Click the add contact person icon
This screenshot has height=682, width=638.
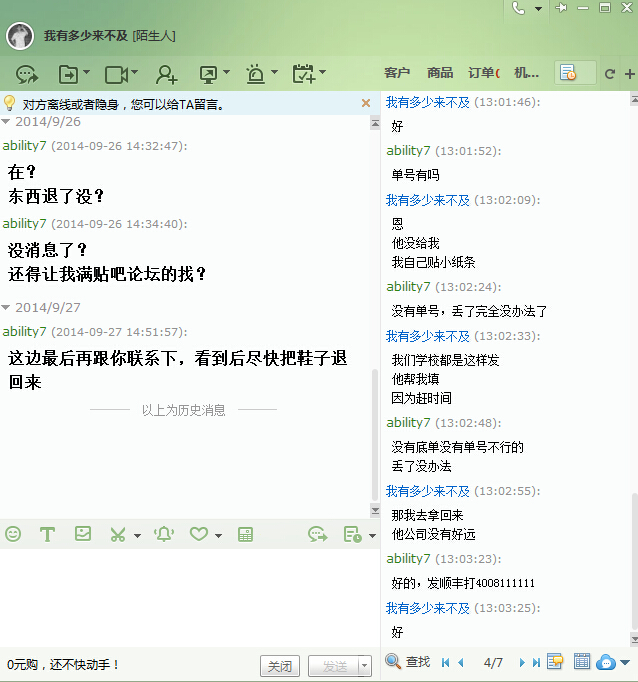tap(166, 74)
